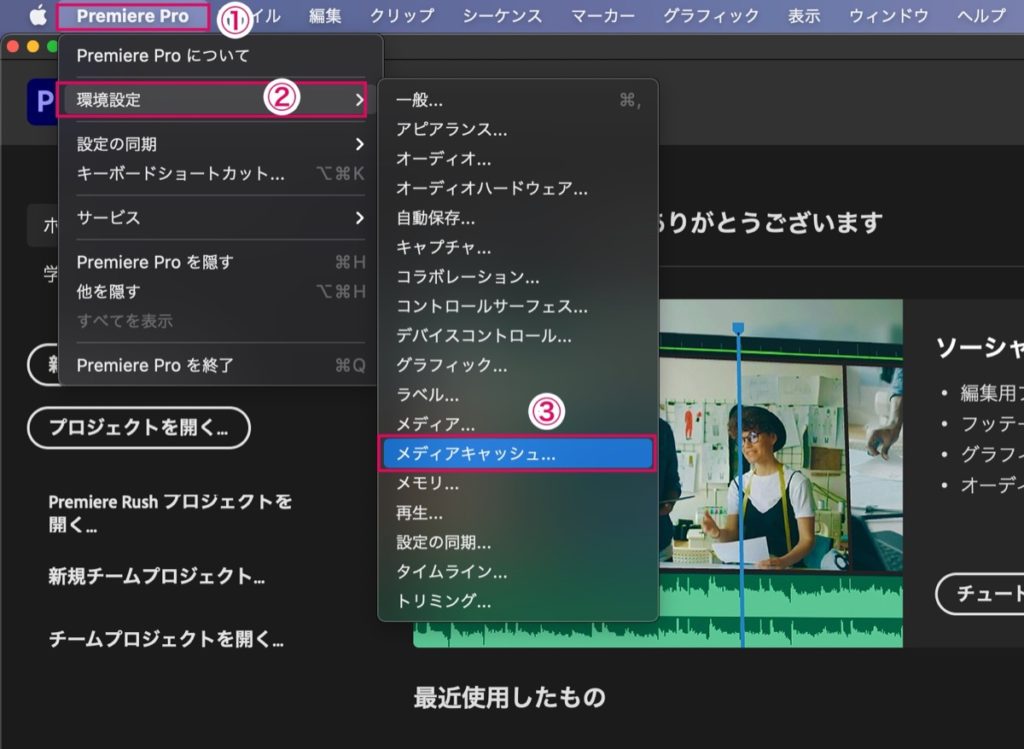The width and height of the screenshot is (1024, 749).
Task: Open グラフィック... preferences in submenu
Action: (x=518, y=365)
